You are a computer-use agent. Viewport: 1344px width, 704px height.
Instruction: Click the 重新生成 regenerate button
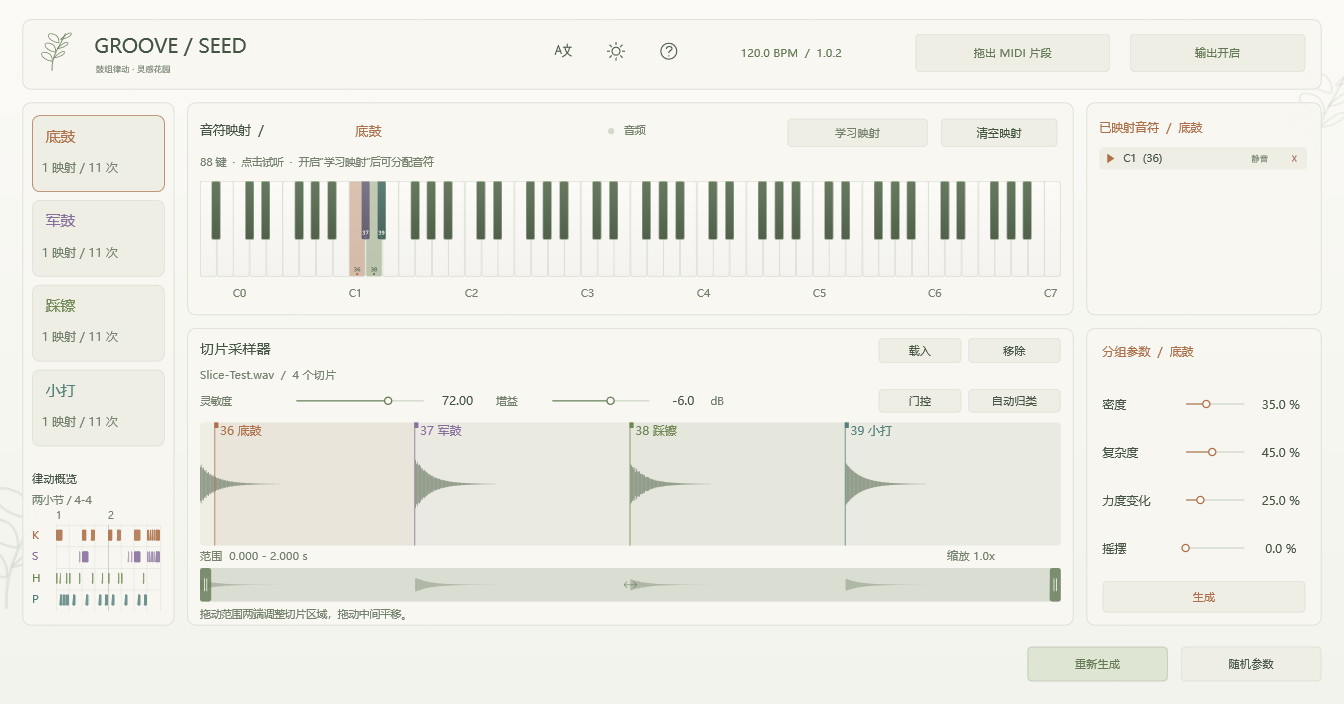(1097, 664)
